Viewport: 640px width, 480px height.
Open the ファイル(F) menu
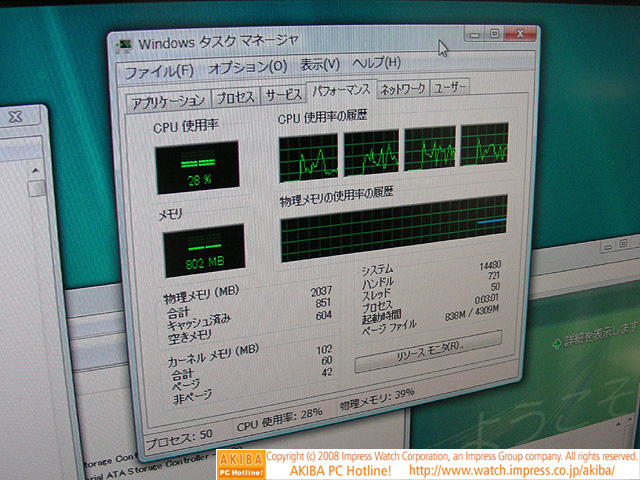pyautogui.click(x=159, y=71)
